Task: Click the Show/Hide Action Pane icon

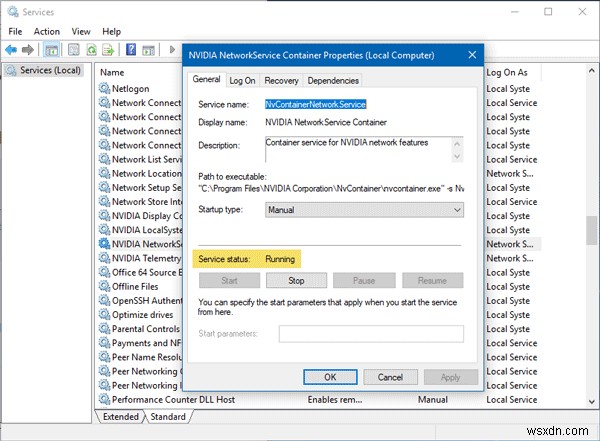Action: 148,50
